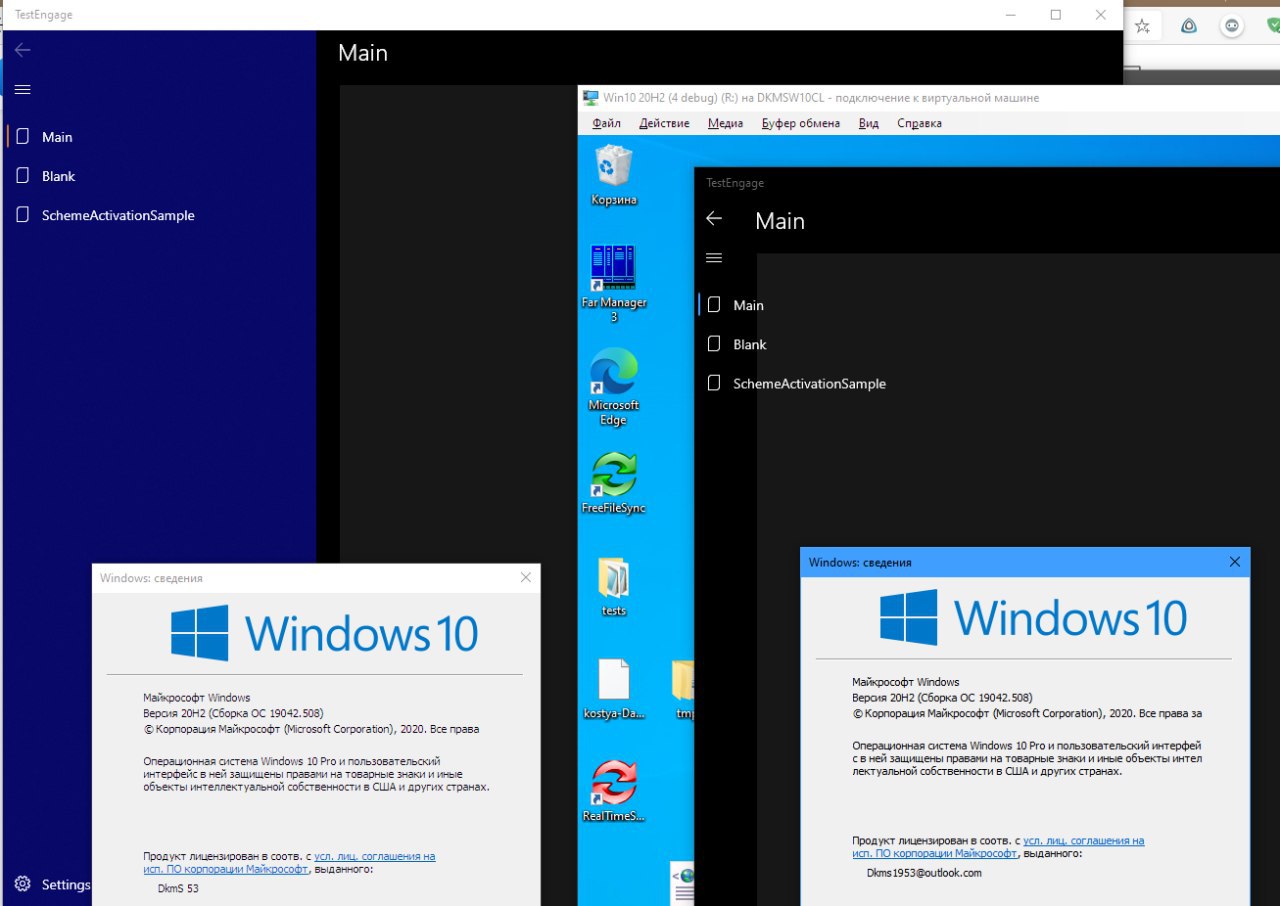Image resolution: width=1280 pixels, height=906 pixels.
Task: Click 'DkmS 53' licensee text in left dialog
Action: pyautogui.click(x=178, y=887)
